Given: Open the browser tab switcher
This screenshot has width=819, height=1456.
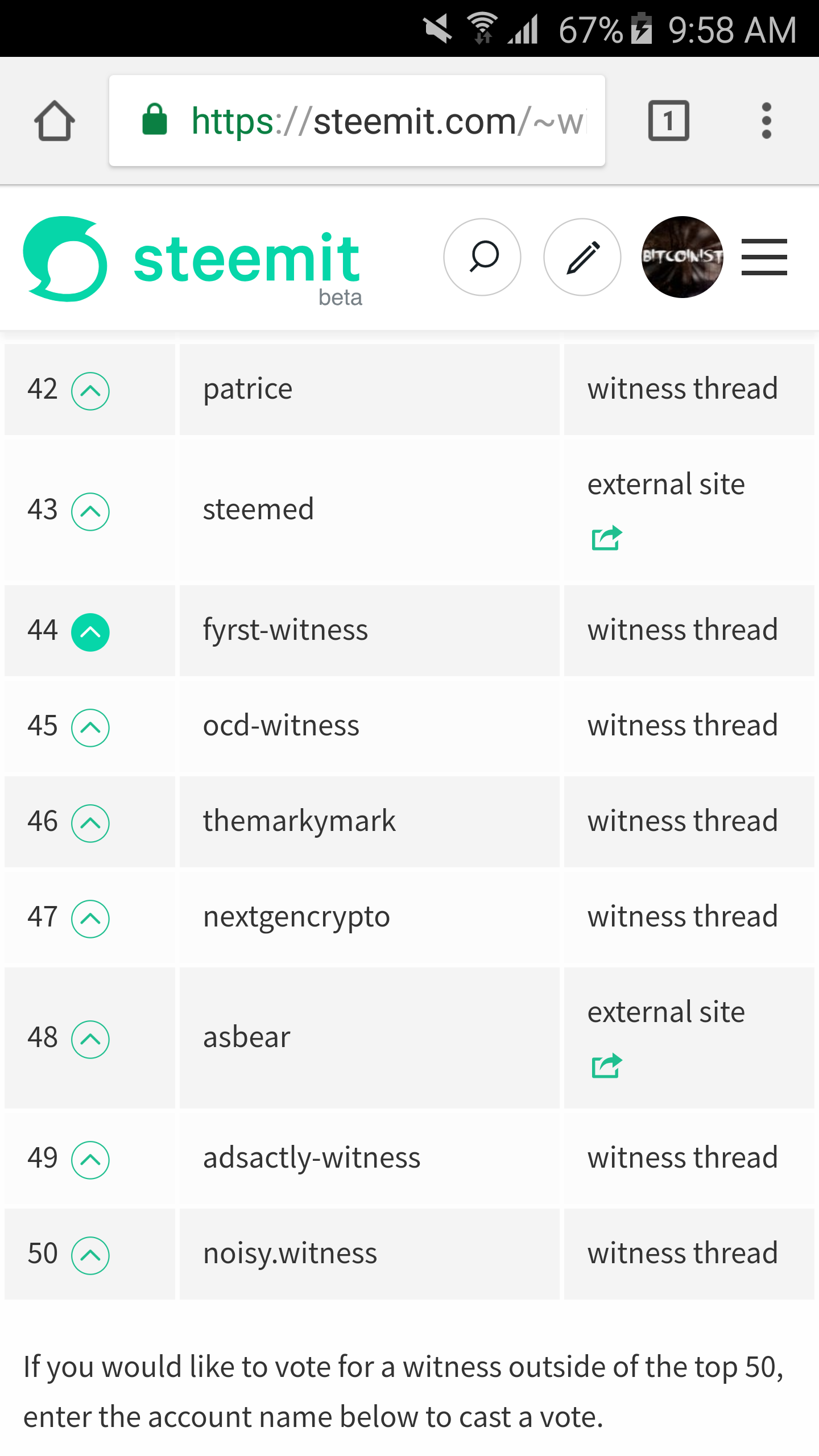Looking at the screenshot, I should coord(669,121).
